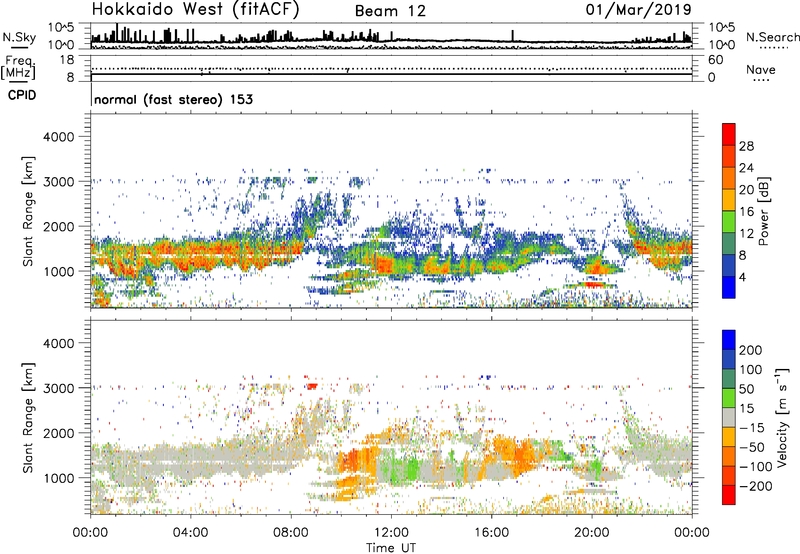800x554 pixels.
Task: Click the power colorbar '28' label
Action: [x=746, y=146]
